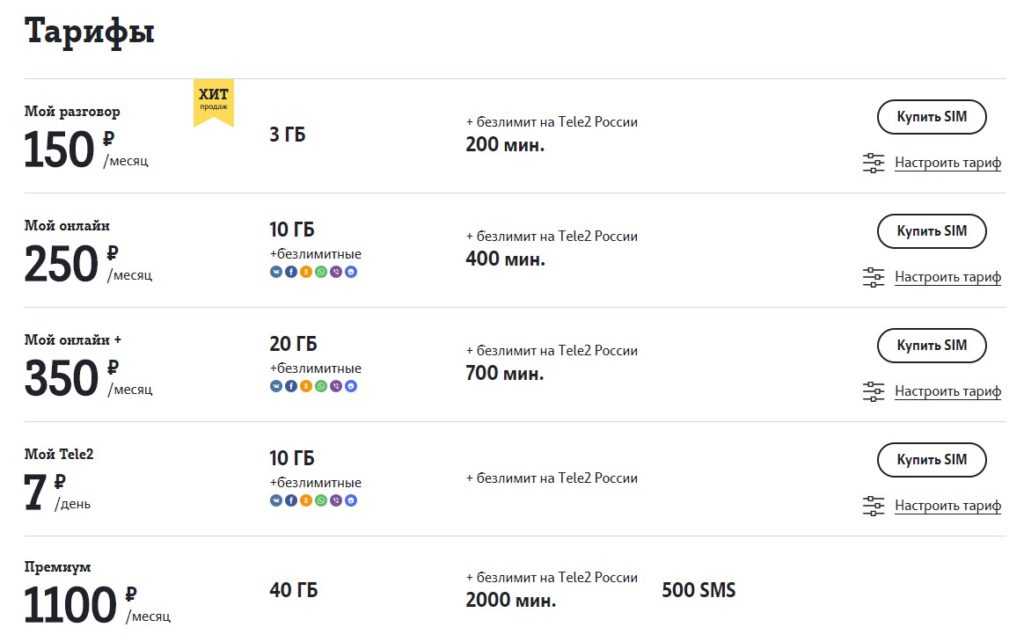This screenshot has height=642, width=1024.
Task: Buy SIM for Мой разговор 150 tariff
Action: click(931, 117)
